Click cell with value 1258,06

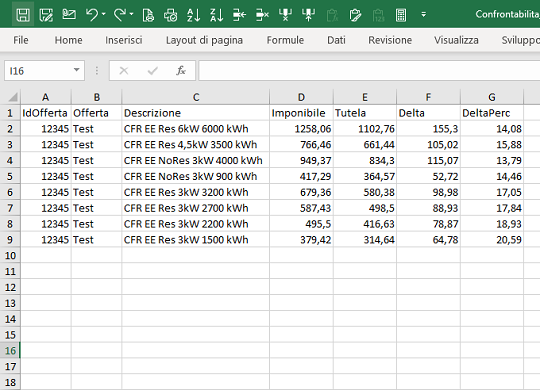(301, 129)
